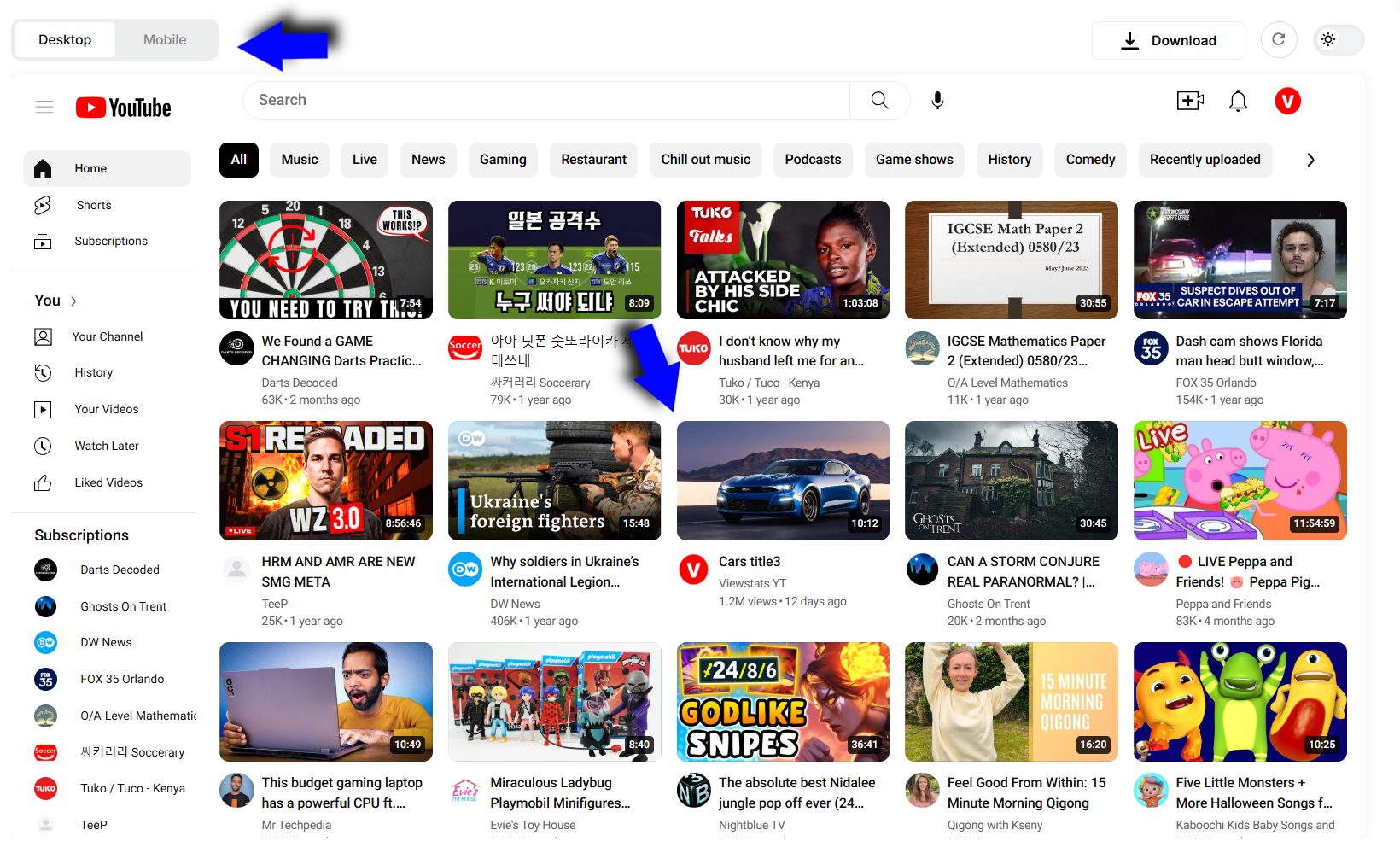Image resolution: width=1400 pixels, height=853 pixels.
Task: Select the Music filter chip
Action: (x=300, y=160)
